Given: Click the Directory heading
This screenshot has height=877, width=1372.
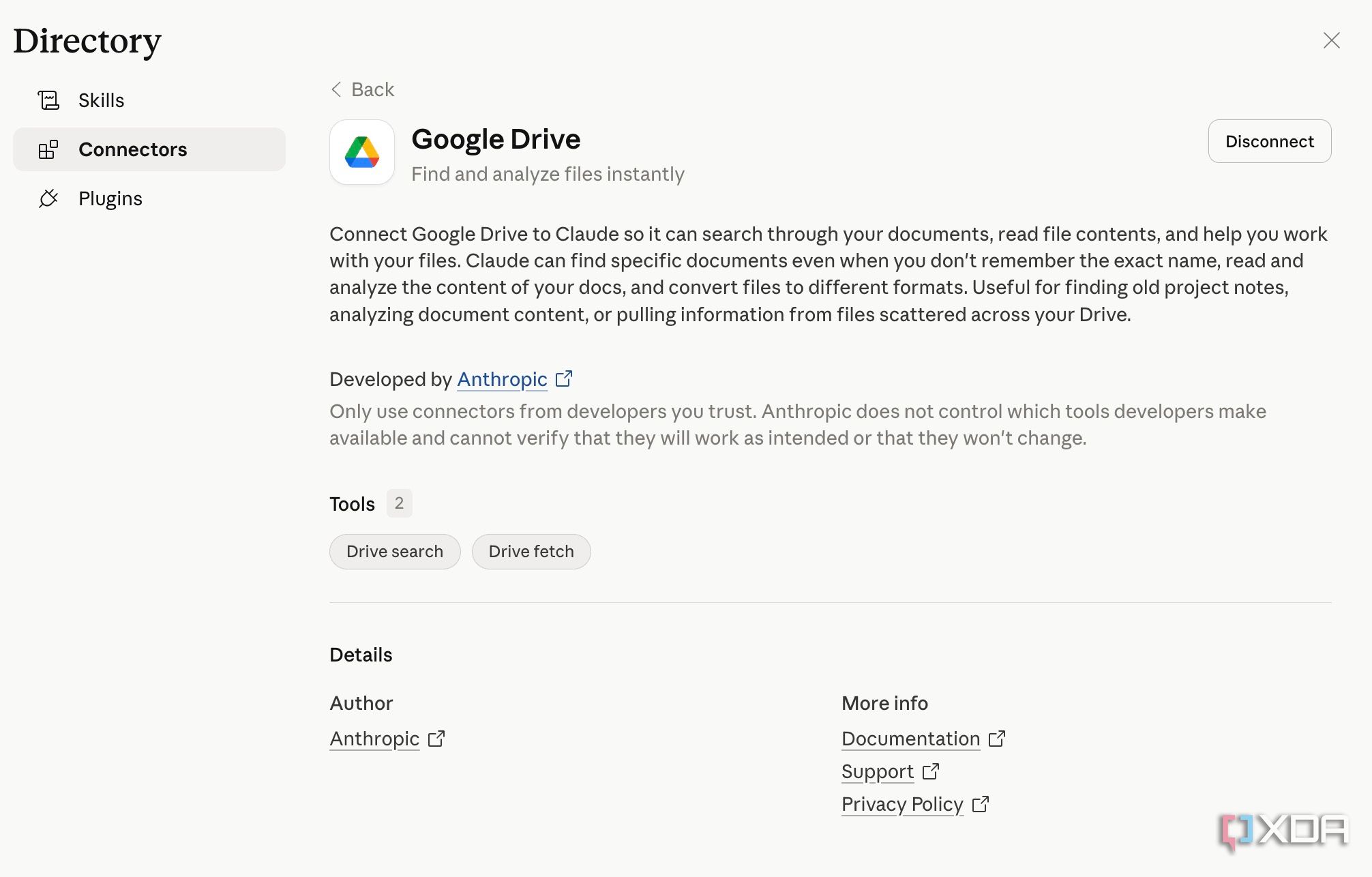Looking at the screenshot, I should [x=87, y=41].
